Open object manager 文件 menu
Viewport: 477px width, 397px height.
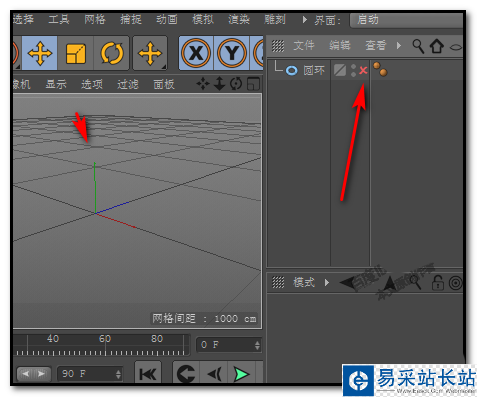(x=304, y=45)
